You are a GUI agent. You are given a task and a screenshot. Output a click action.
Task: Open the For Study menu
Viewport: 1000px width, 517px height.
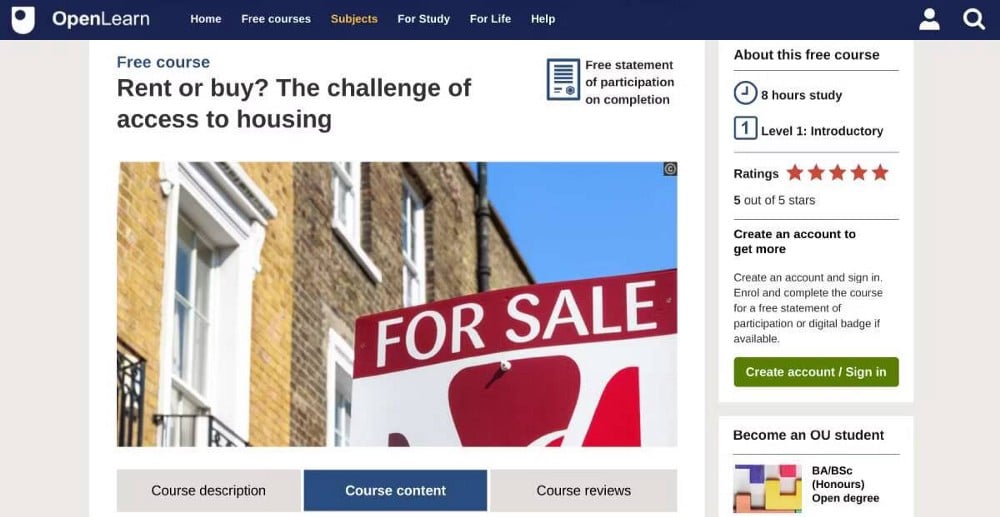(x=423, y=19)
